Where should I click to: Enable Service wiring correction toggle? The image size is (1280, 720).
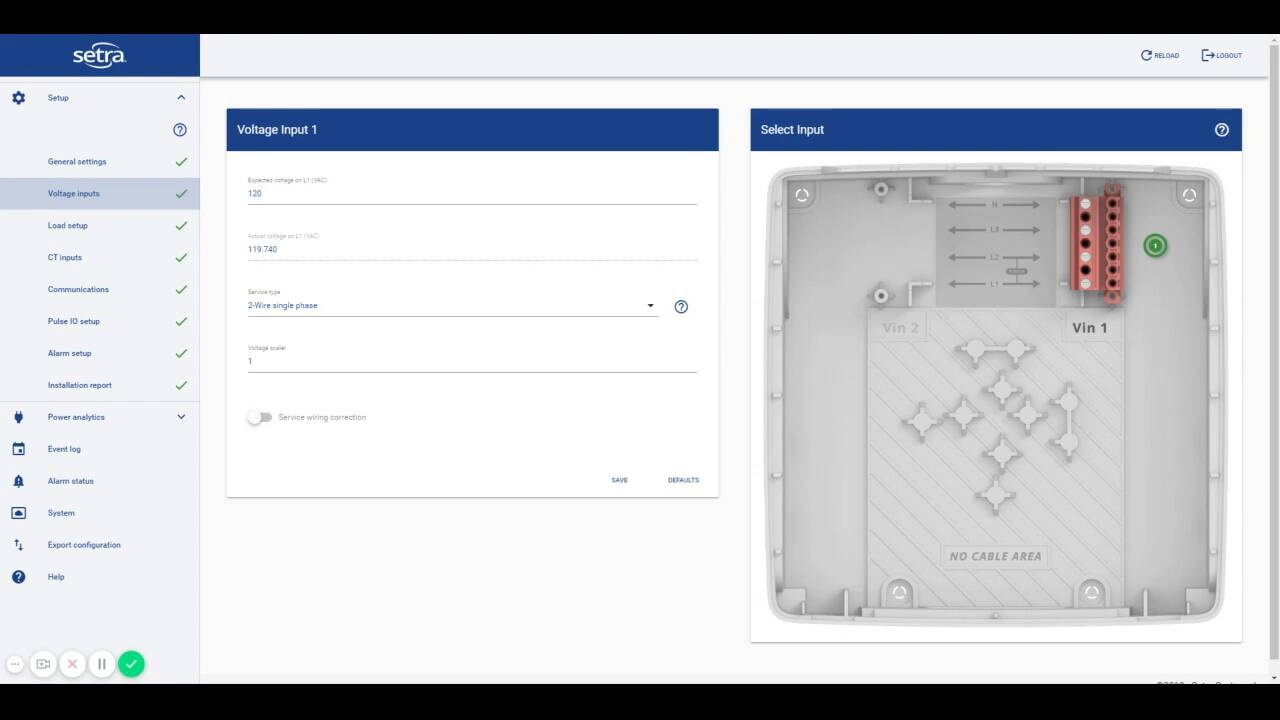[x=260, y=417]
